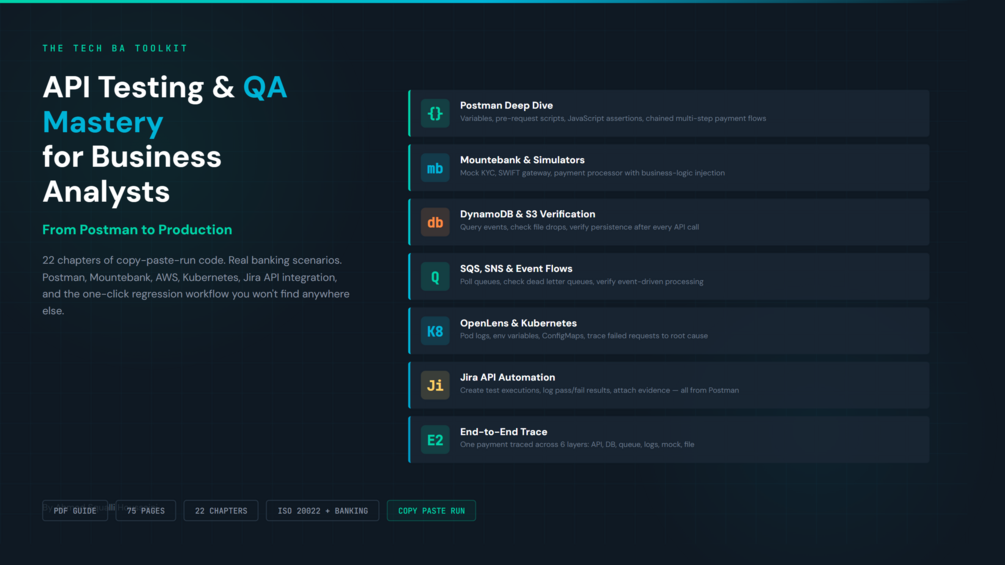Viewport: 1005px width, 565px height.
Task: Click the Kubernetes 'K8' icon
Action: (435, 331)
